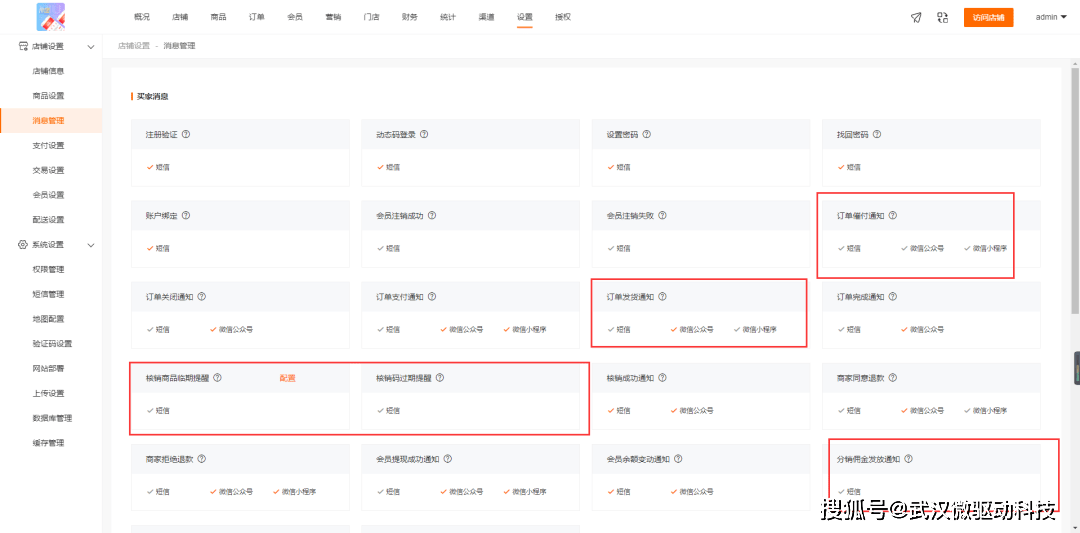
Task: Open the 营销 top navigation item
Action: [333, 17]
